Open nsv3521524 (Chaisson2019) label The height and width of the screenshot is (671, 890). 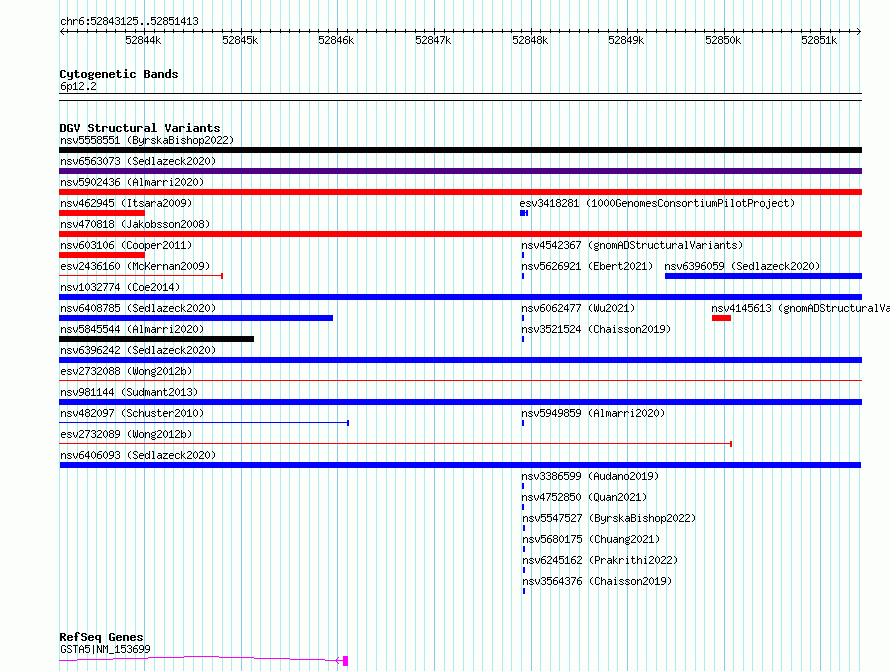(596, 329)
